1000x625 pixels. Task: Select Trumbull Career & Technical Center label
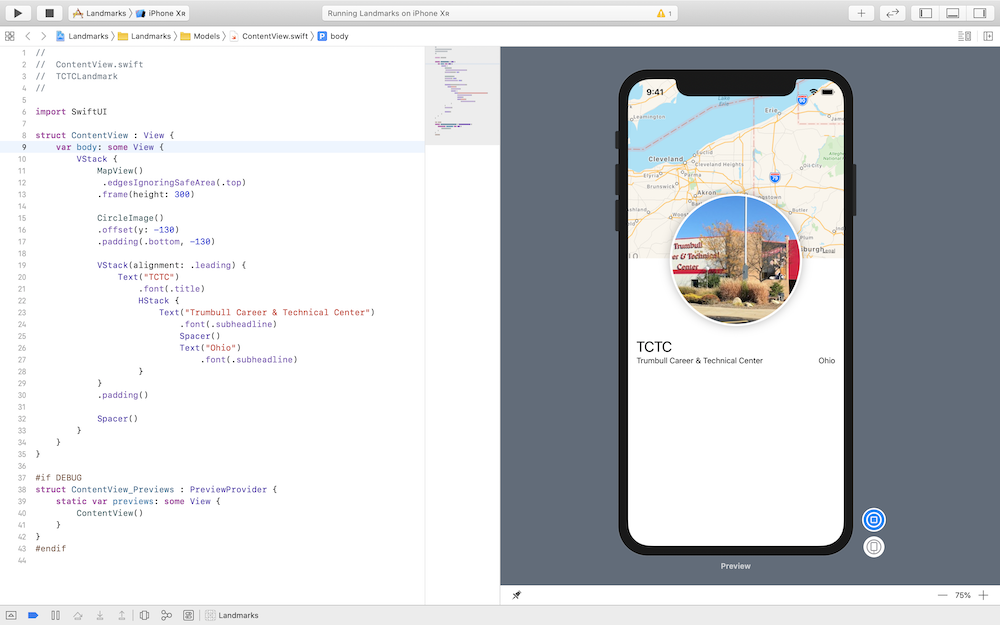(700, 361)
